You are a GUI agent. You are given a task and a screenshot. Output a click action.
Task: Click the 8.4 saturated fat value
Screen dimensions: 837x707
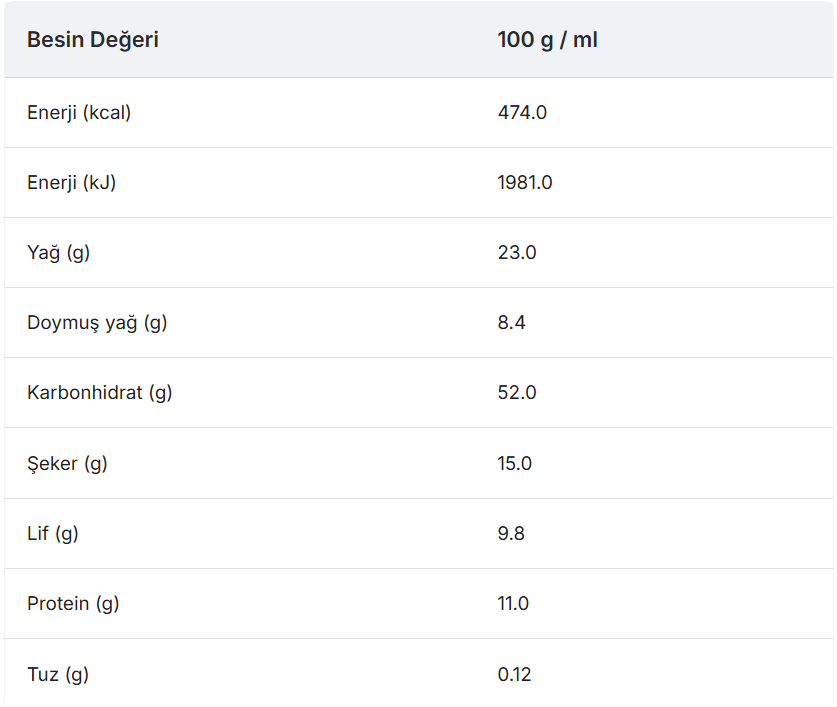pos(512,322)
